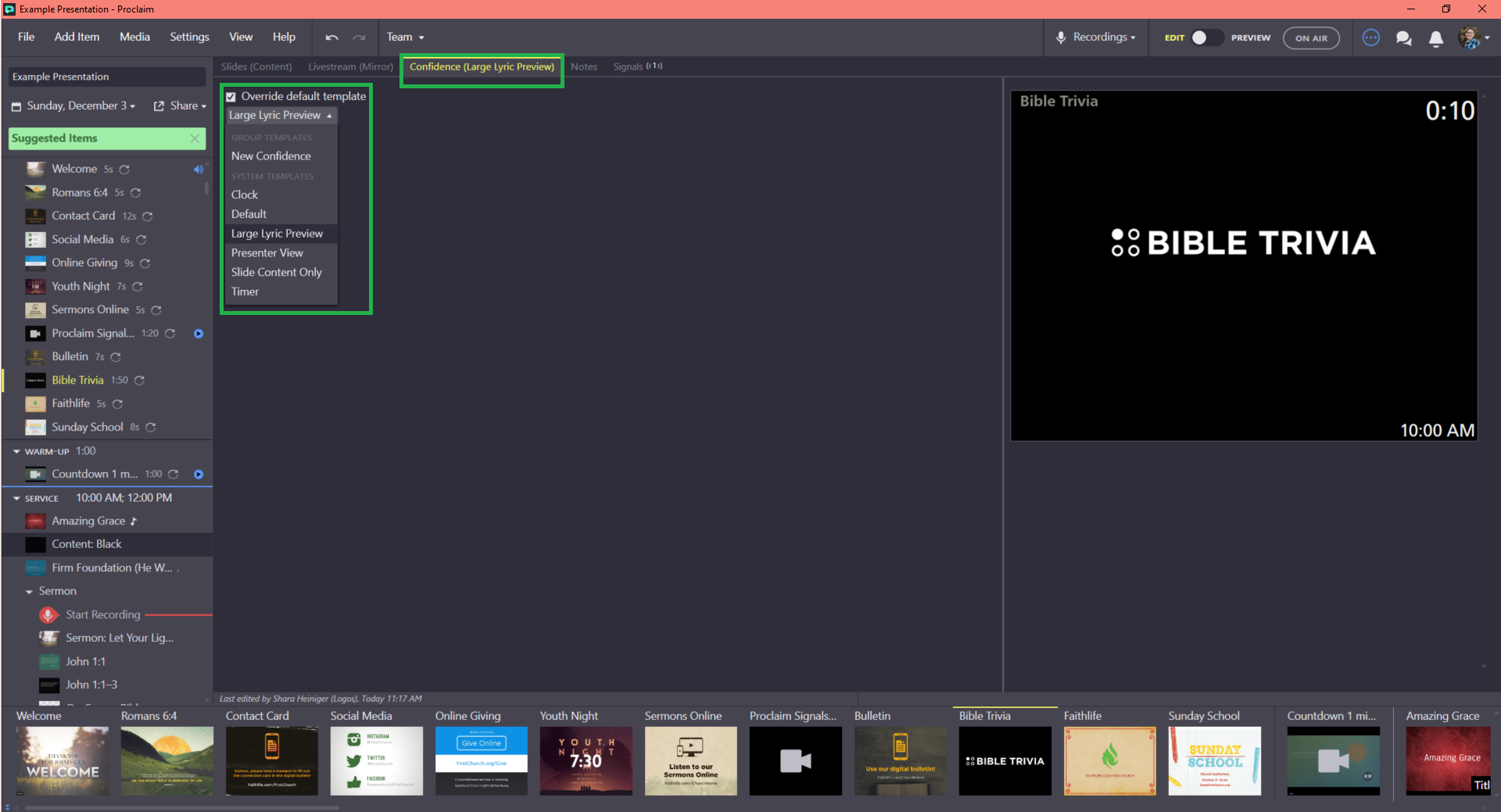Toggle Override default template checkbox

(231, 97)
